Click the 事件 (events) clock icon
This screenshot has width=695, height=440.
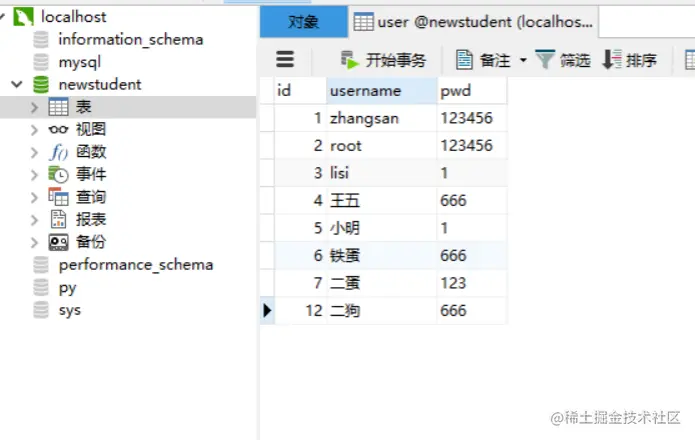tap(58, 175)
